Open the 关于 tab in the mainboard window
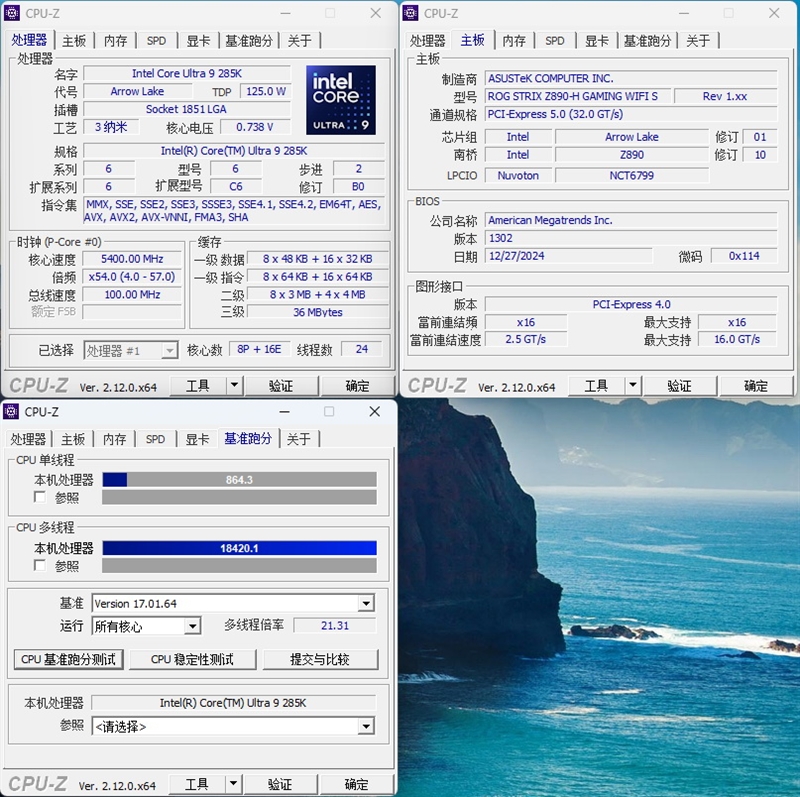Screen dimensions: 800x797 click(698, 41)
